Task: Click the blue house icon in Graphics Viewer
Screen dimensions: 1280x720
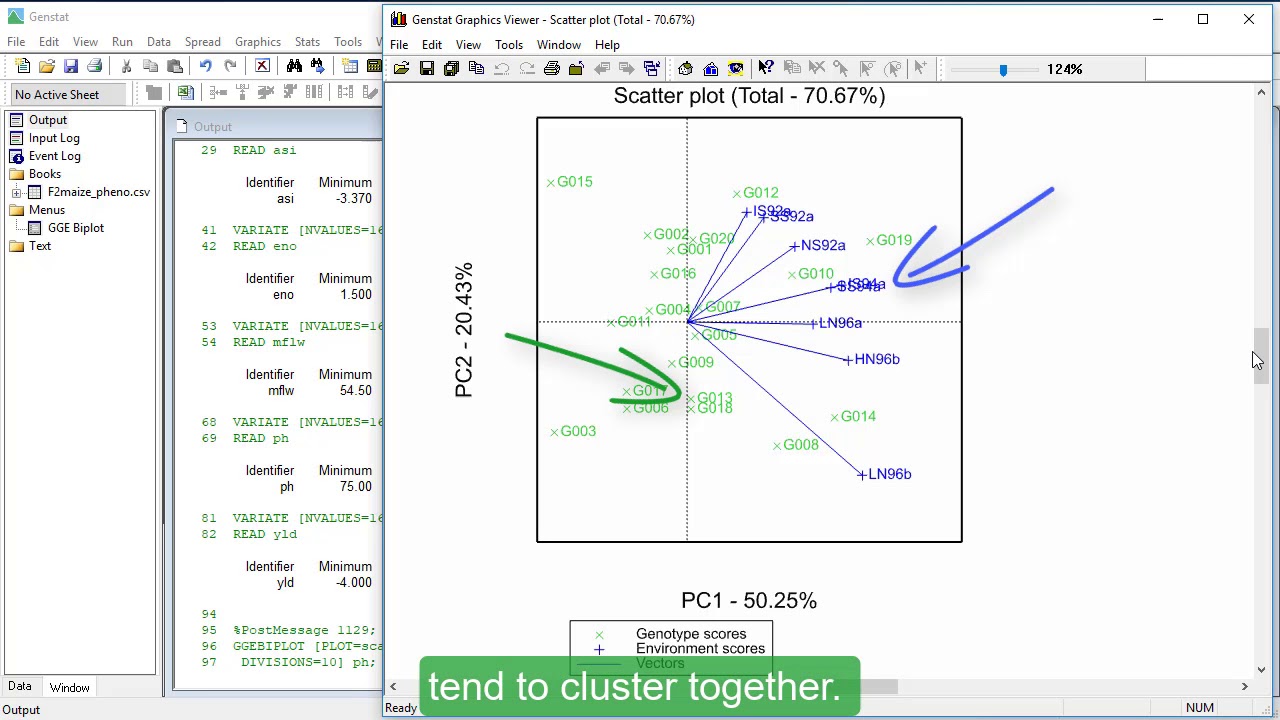Action: point(711,68)
